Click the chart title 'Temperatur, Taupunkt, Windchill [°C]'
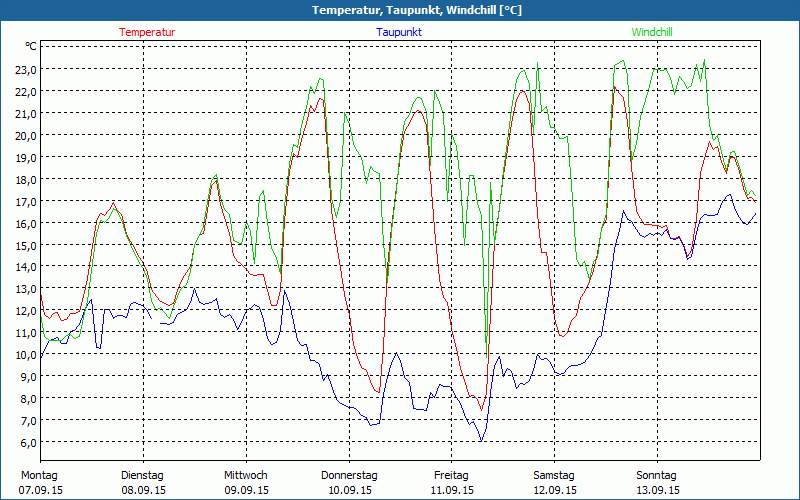This screenshot has width=800, height=500. 417,10
